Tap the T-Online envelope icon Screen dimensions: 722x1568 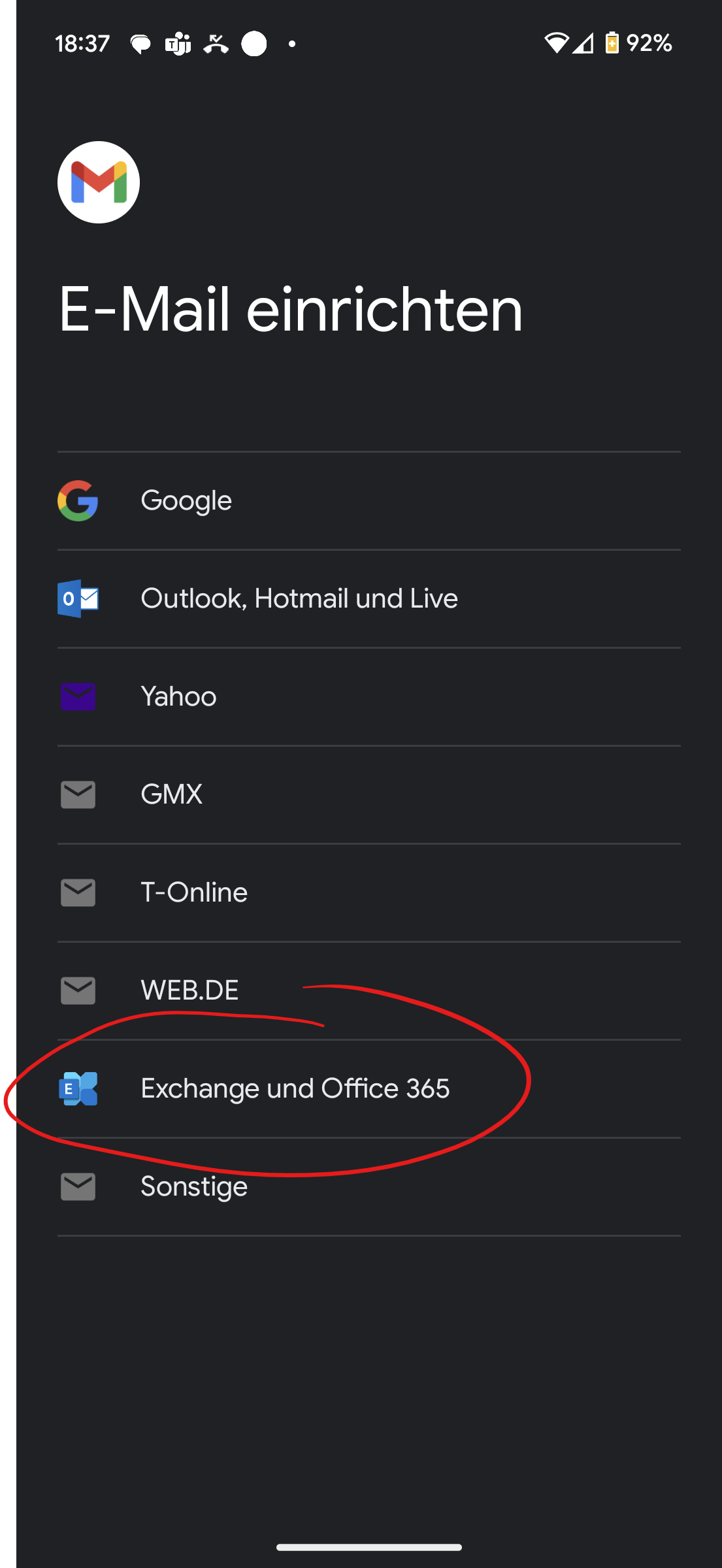(78, 892)
